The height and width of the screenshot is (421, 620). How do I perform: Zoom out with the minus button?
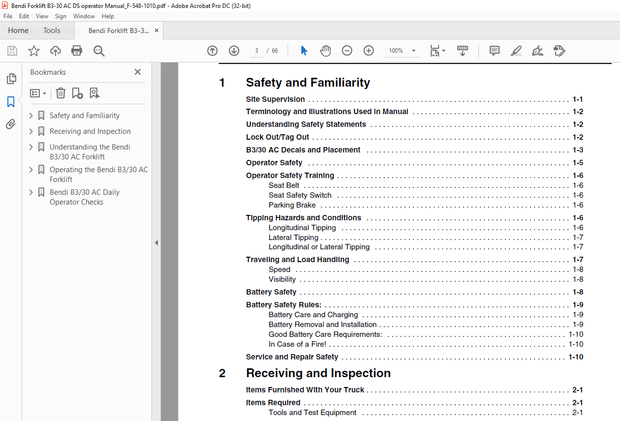click(347, 51)
